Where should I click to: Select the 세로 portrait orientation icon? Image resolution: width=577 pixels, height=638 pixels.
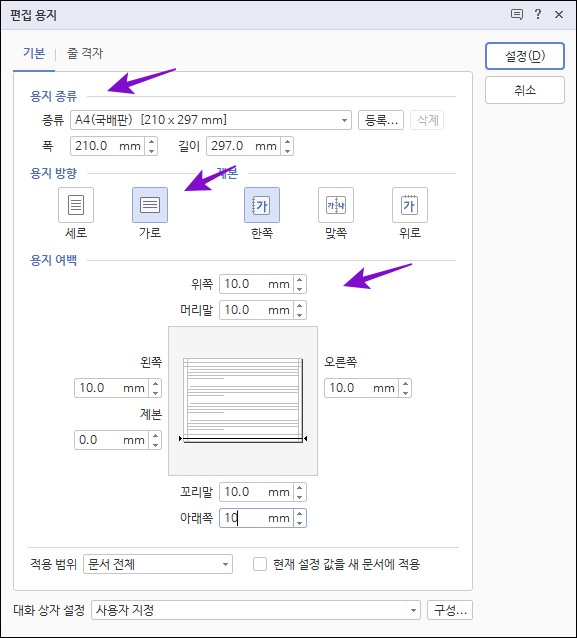[x=76, y=205]
